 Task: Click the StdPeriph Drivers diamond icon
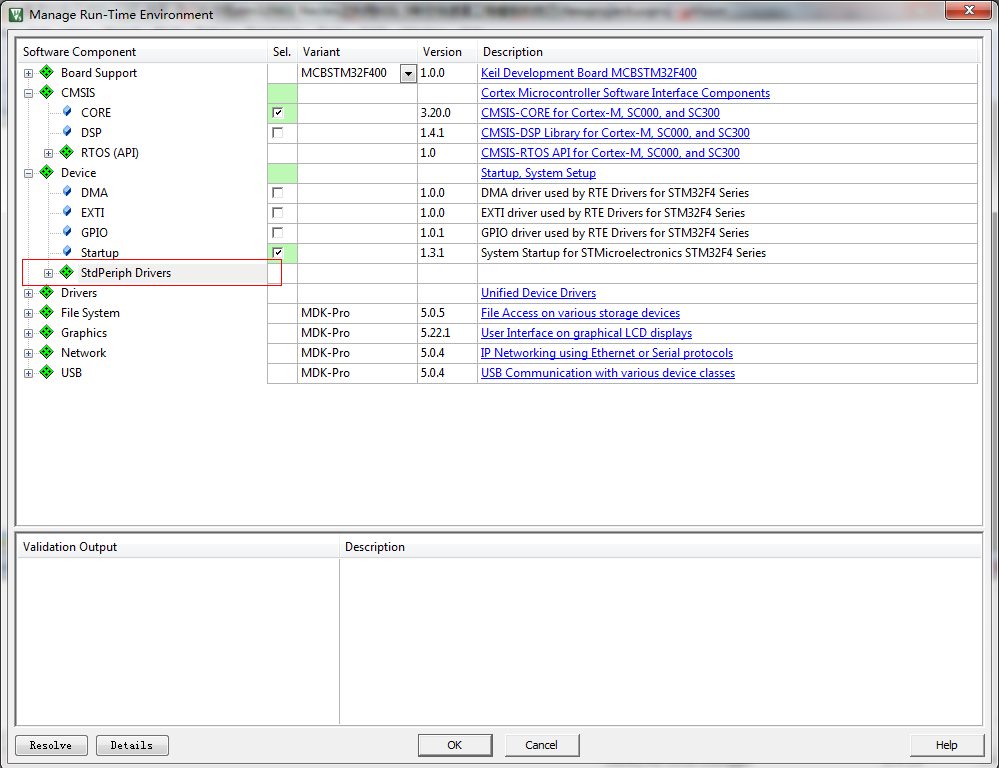point(67,273)
